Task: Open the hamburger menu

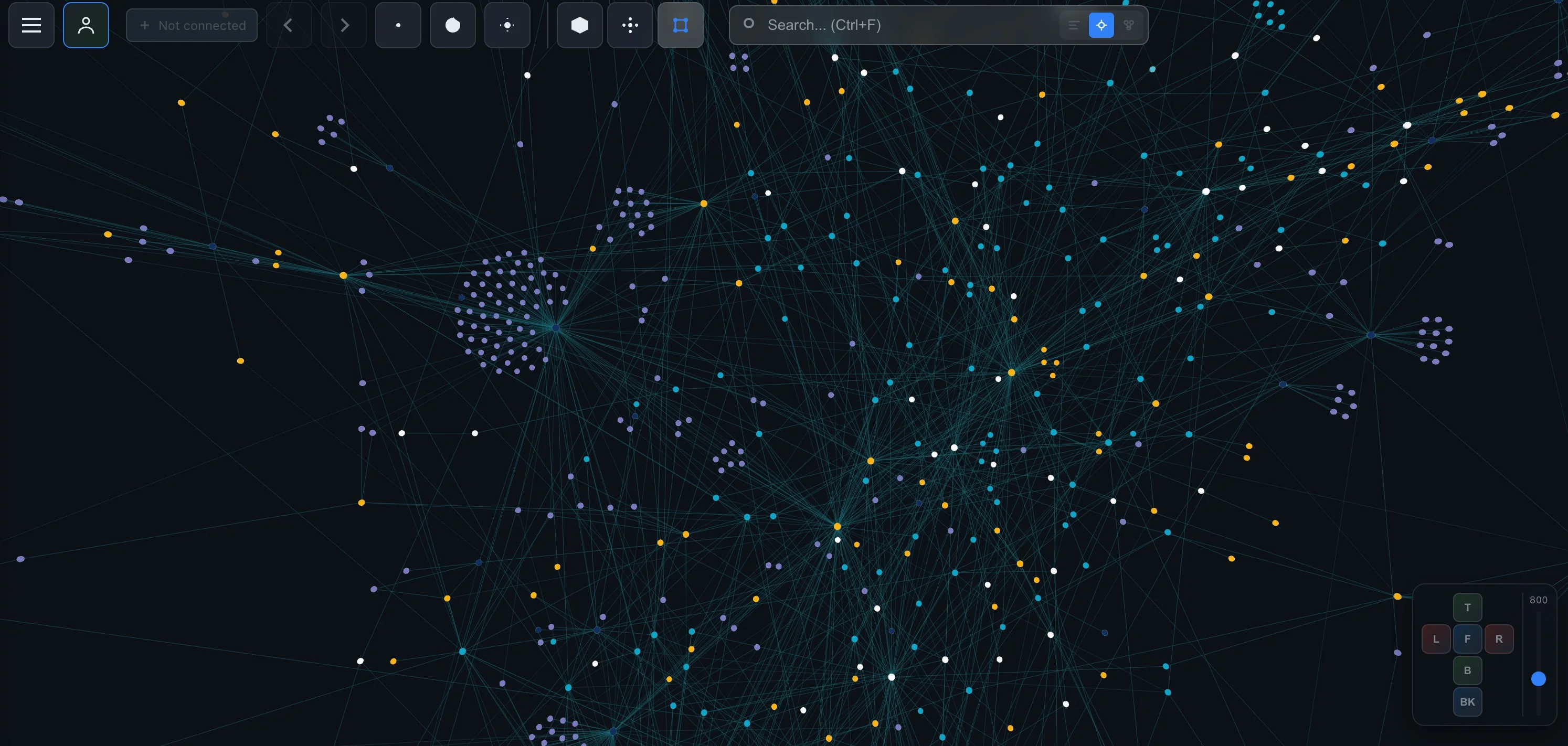Action: [x=30, y=25]
